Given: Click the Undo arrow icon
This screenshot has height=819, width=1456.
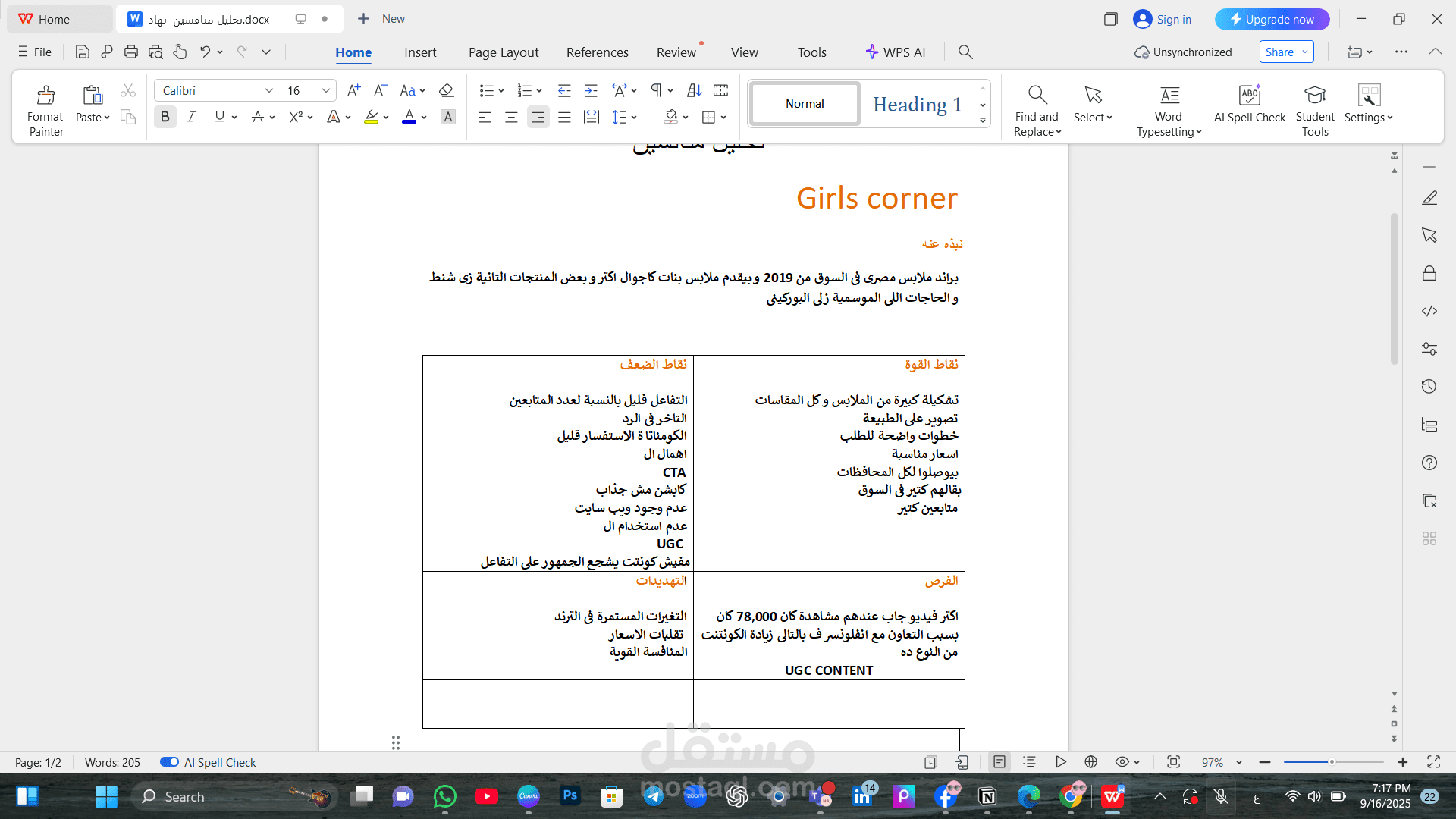Looking at the screenshot, I should pos(205,52).
